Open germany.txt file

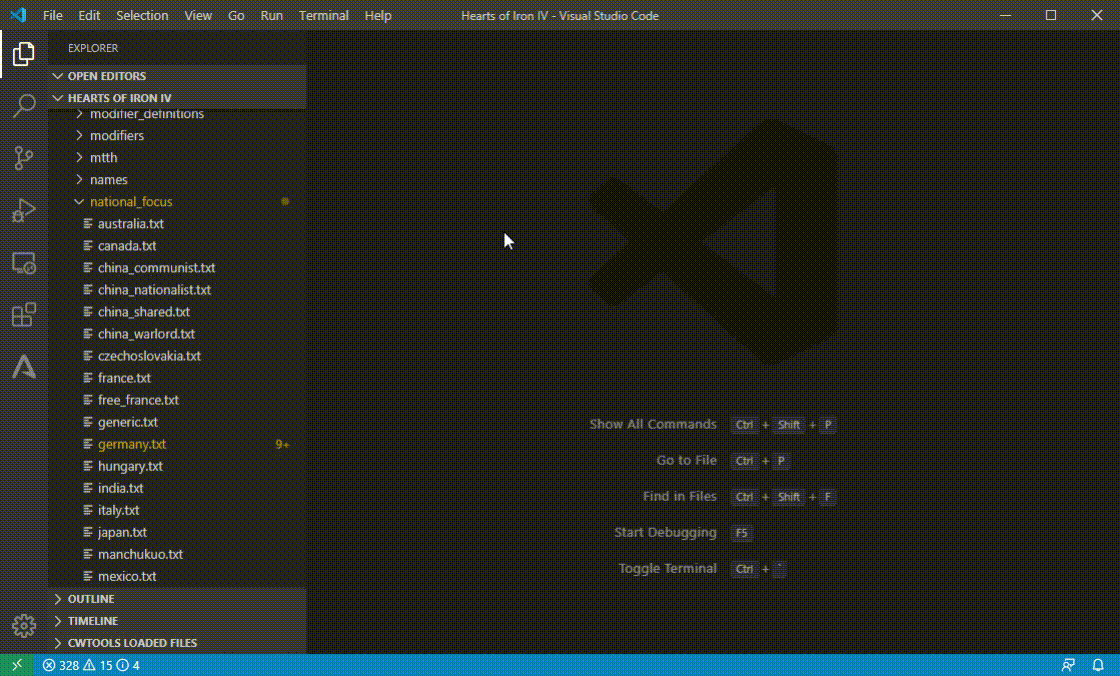click(177, 444)
